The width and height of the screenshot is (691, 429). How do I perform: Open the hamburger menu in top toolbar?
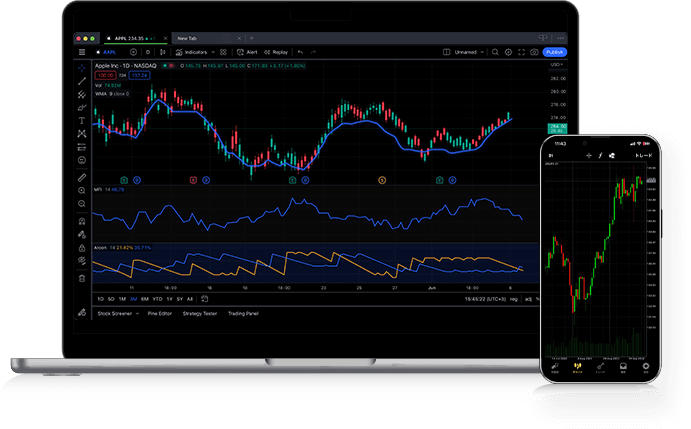point(81,51)
